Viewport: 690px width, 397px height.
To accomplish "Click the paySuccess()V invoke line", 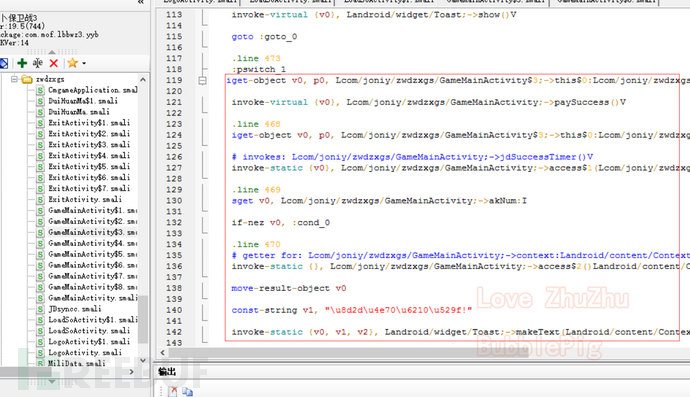I will pyautogui.click(x=429, y=103).
